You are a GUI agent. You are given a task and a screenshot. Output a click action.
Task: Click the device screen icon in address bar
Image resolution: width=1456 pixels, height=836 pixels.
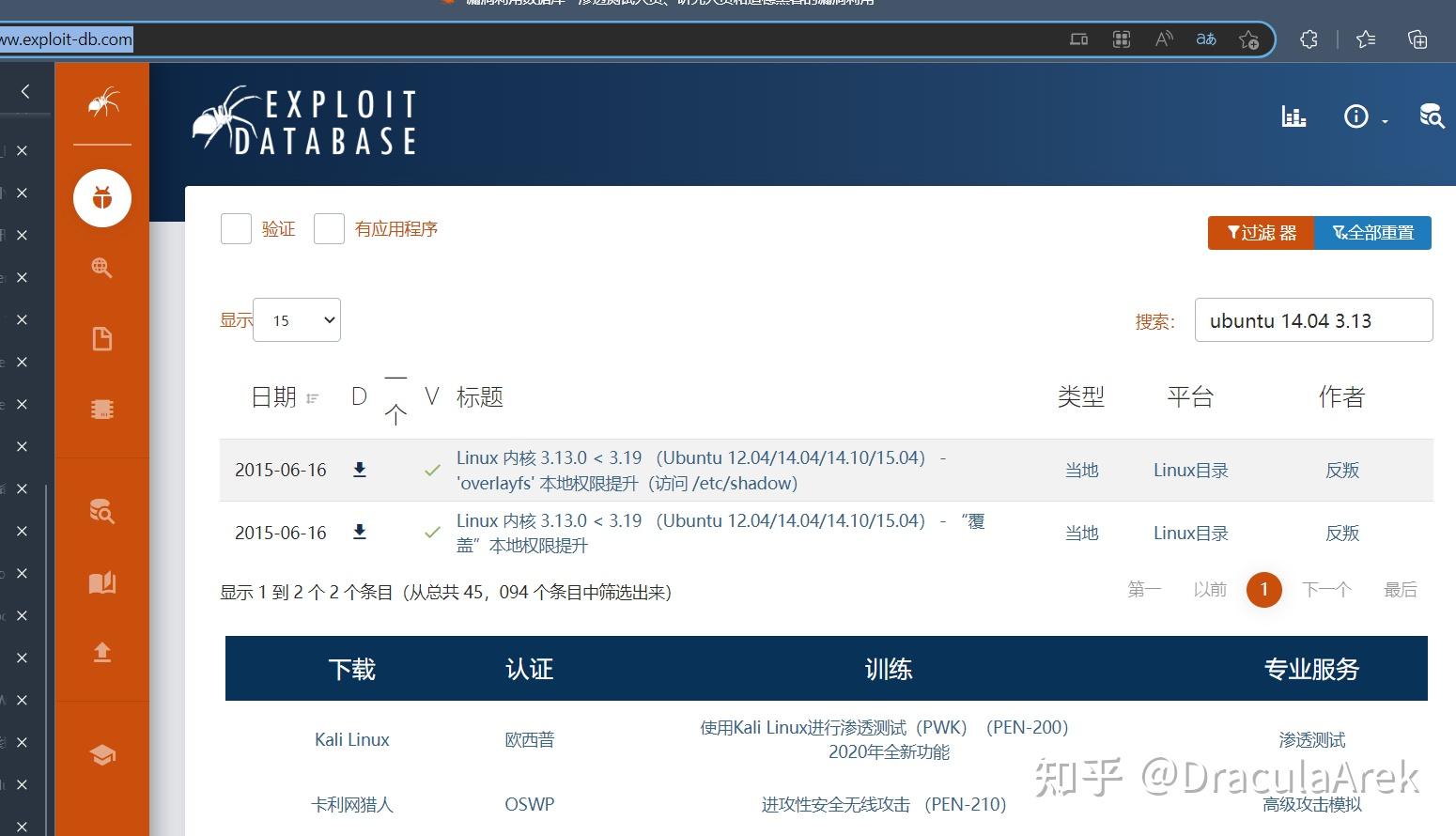point(1079,39)
